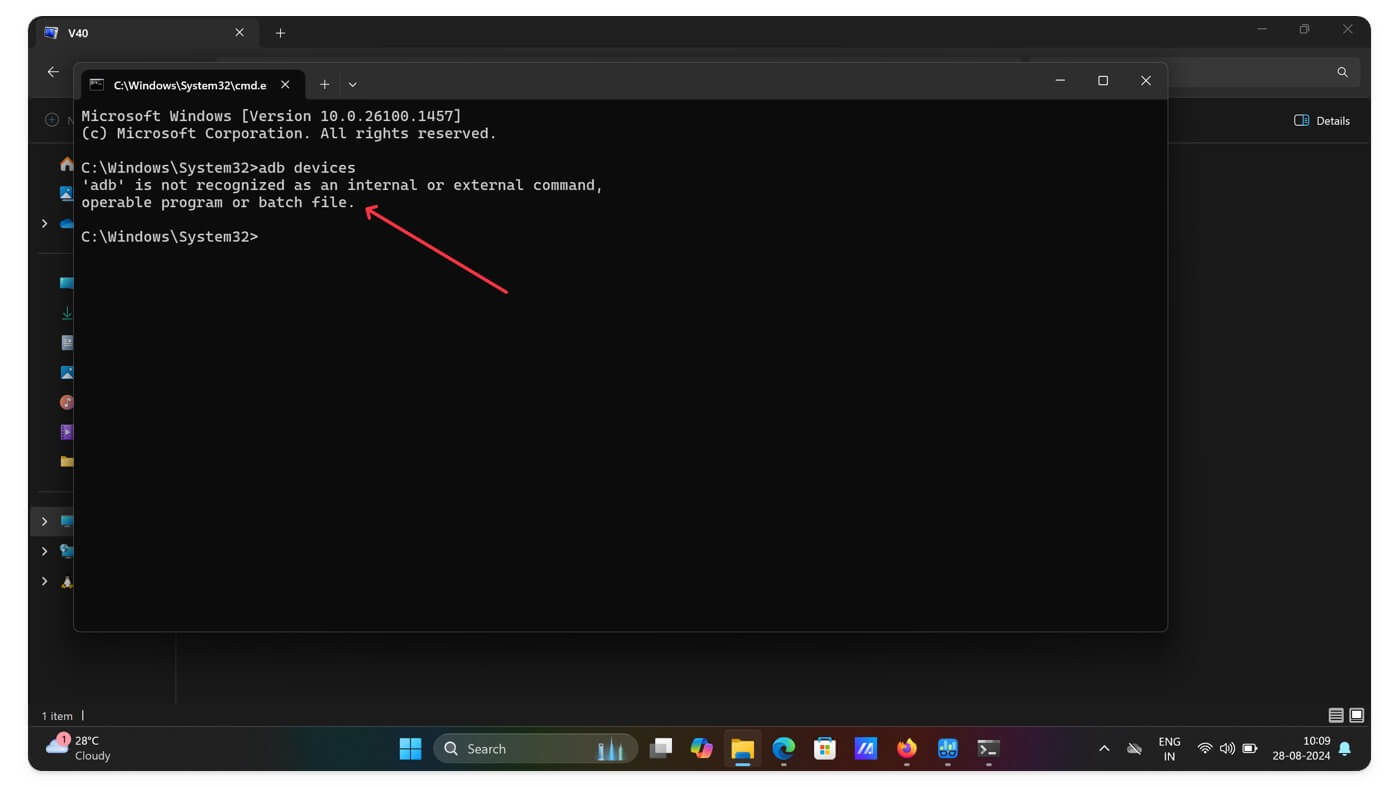Open File Explorer from the taskbar

742,748
